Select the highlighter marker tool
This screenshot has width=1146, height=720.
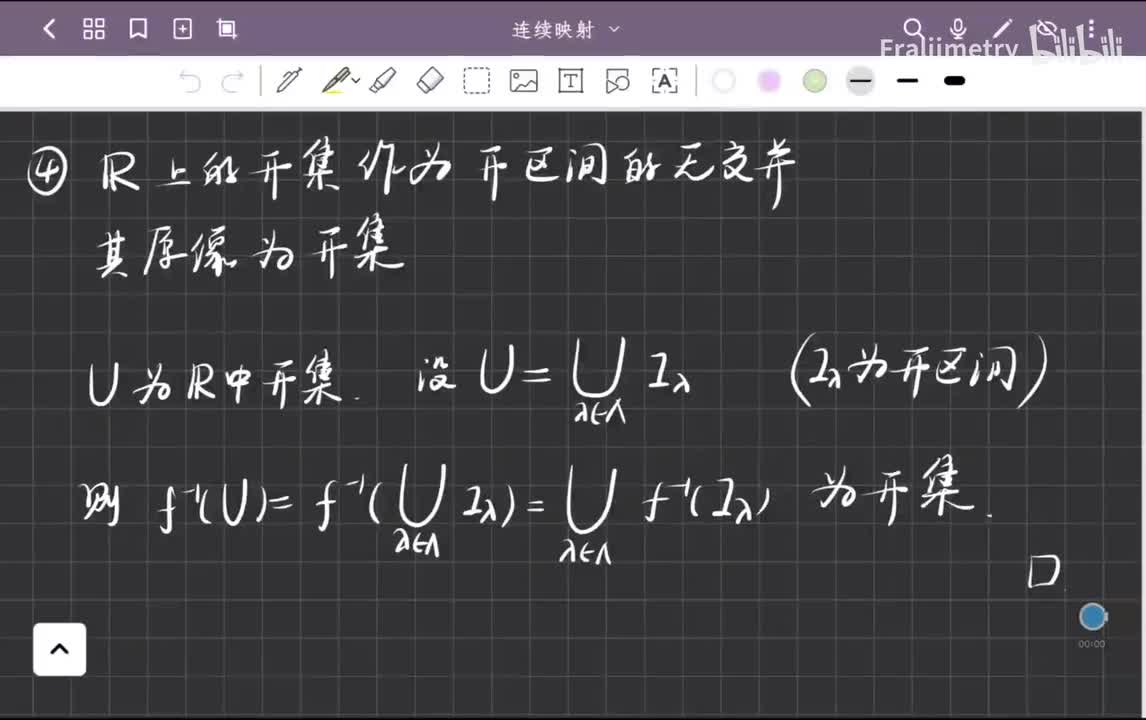(383, 80)
